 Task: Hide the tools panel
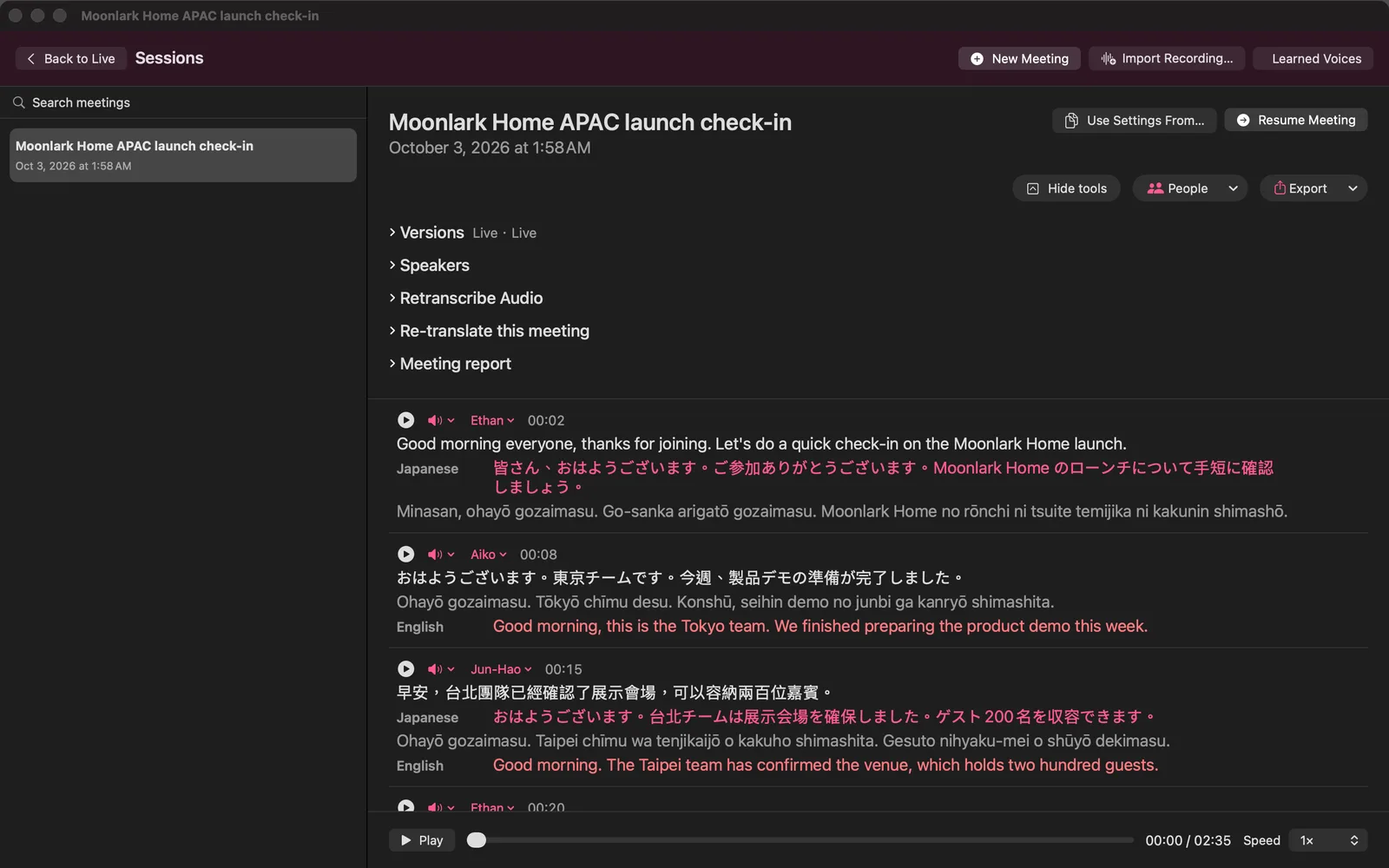1066,188
